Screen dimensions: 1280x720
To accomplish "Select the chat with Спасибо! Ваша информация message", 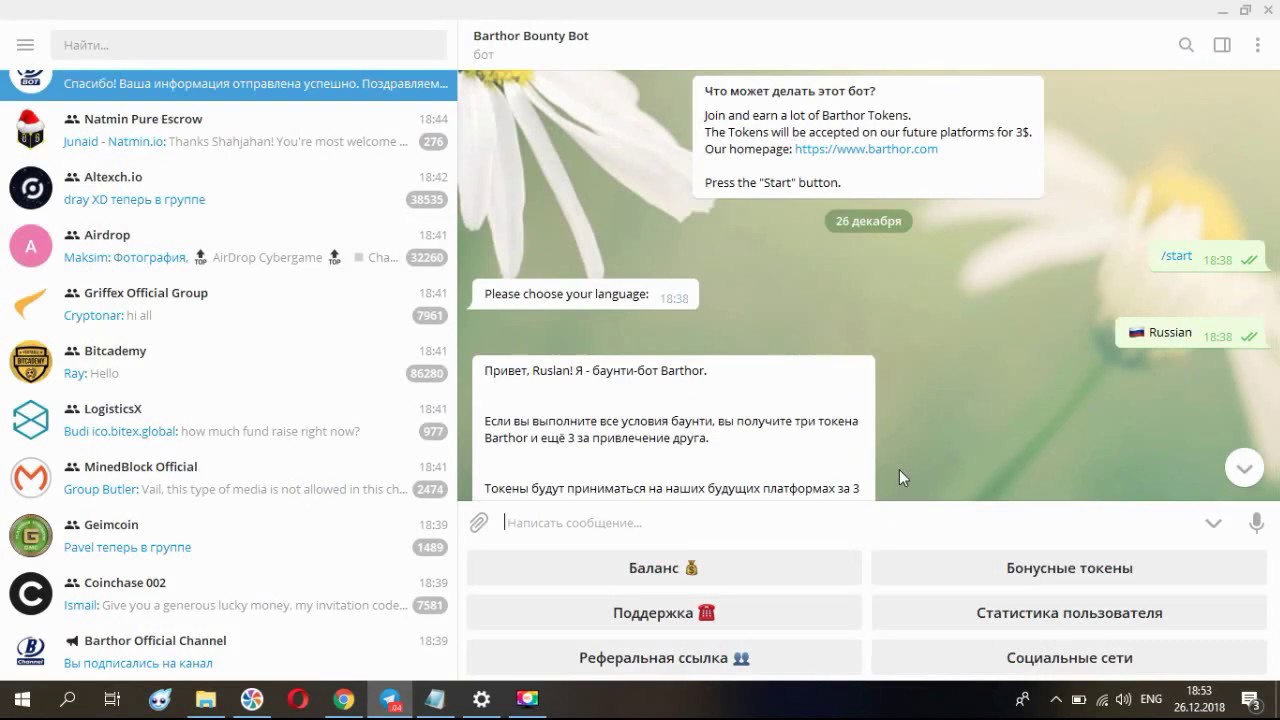I will [x=228, y=84].
